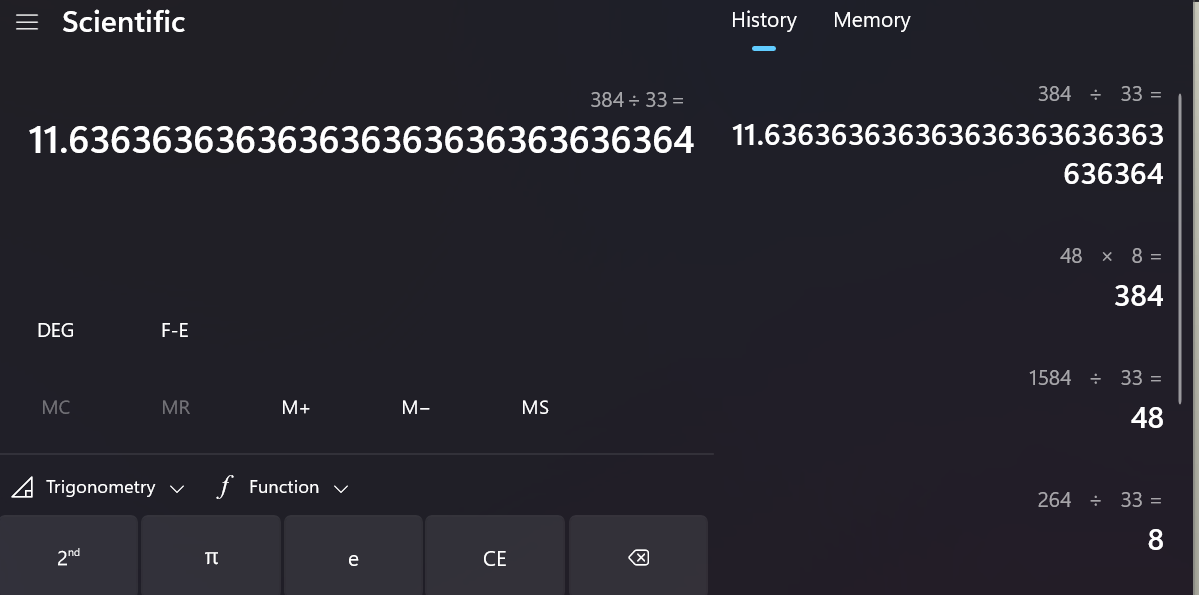Click the Scientific mode title

coord(124,22)
